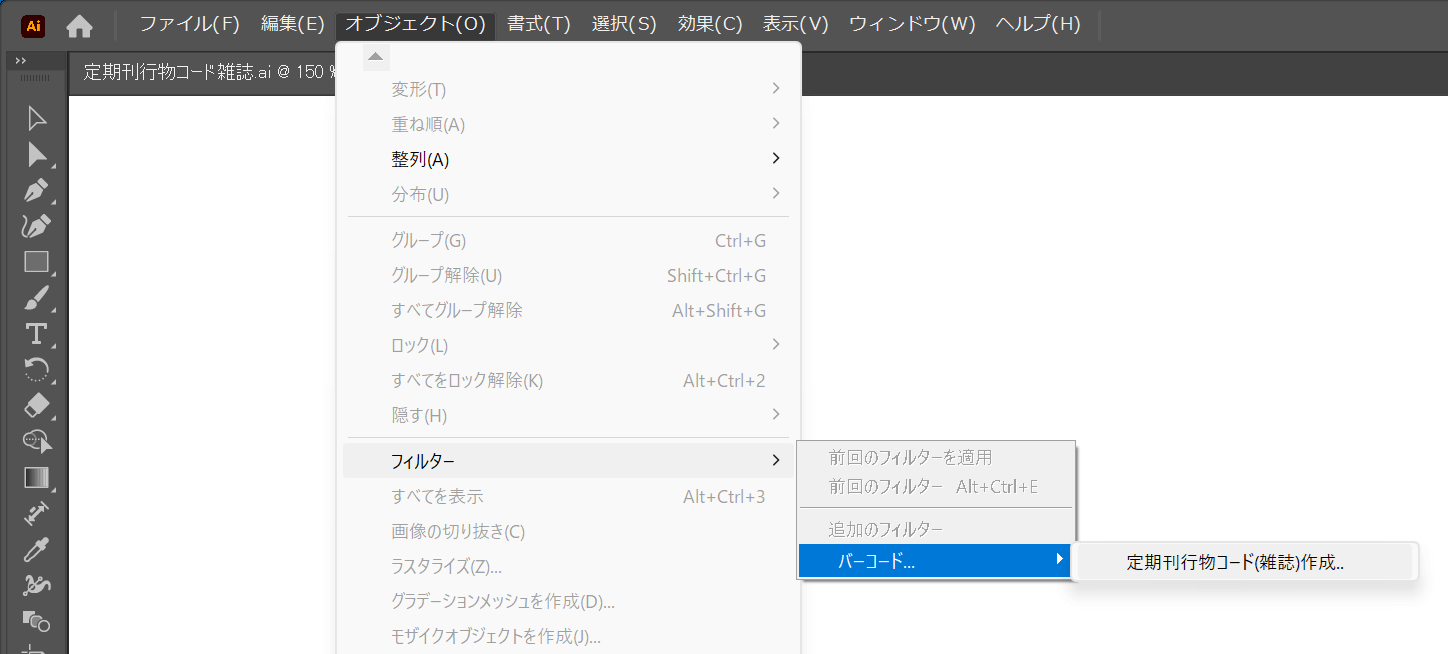Pick the Rectangle tool
Image resolution: width=1448 pixels, height=654 pixels.
(36, 262)
